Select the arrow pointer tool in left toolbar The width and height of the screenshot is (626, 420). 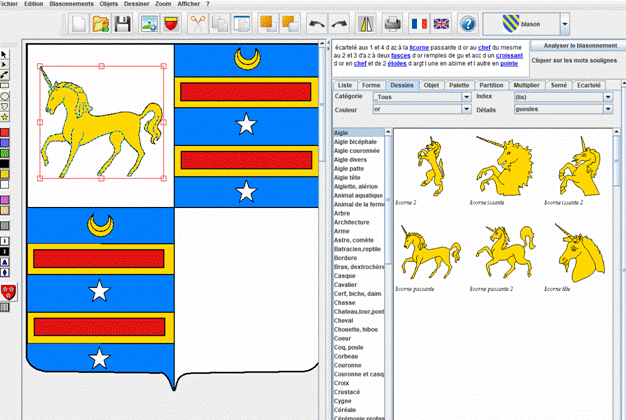point(5,54)
